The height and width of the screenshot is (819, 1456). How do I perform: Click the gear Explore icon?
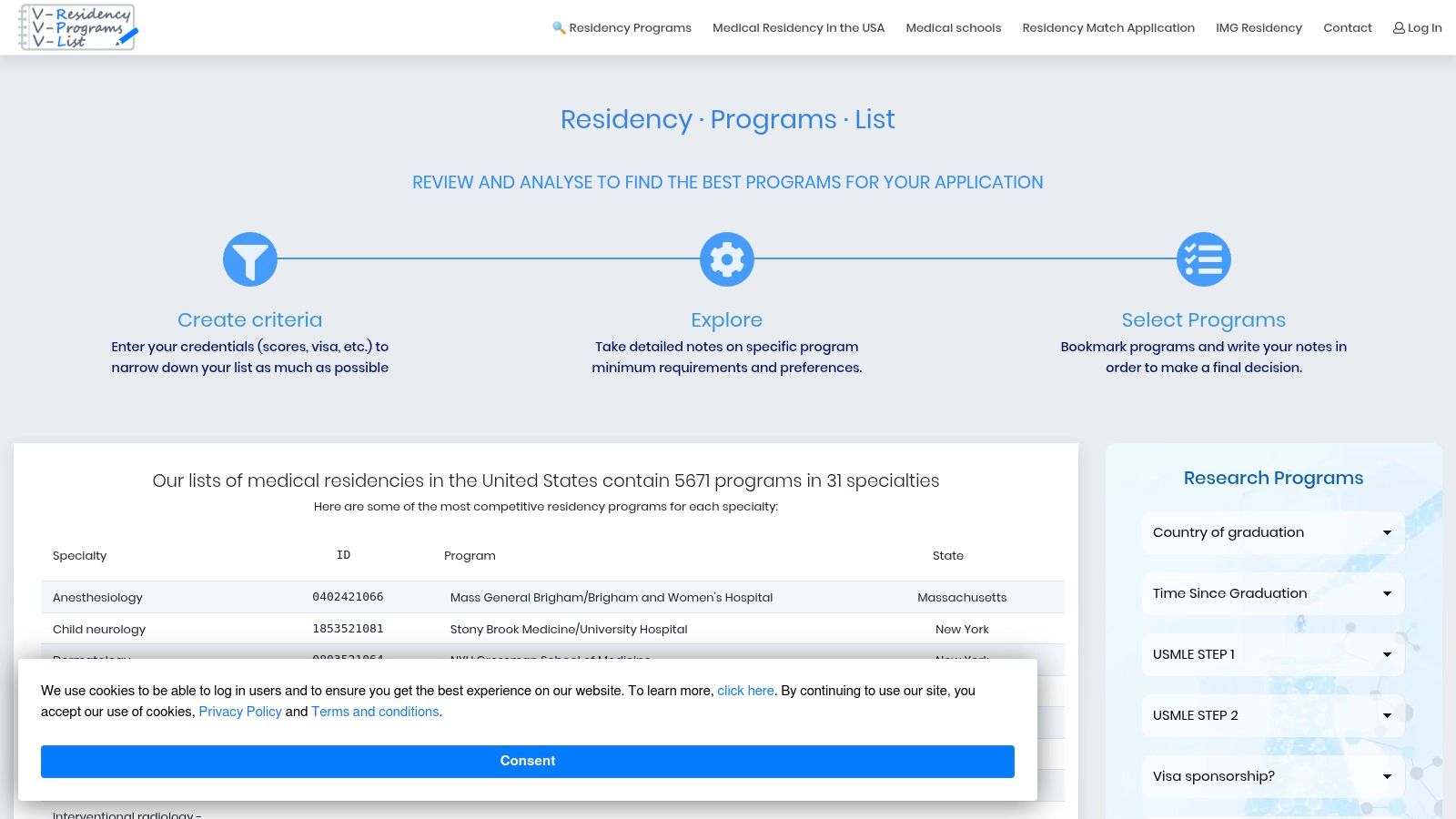click(x=726, y=259)
